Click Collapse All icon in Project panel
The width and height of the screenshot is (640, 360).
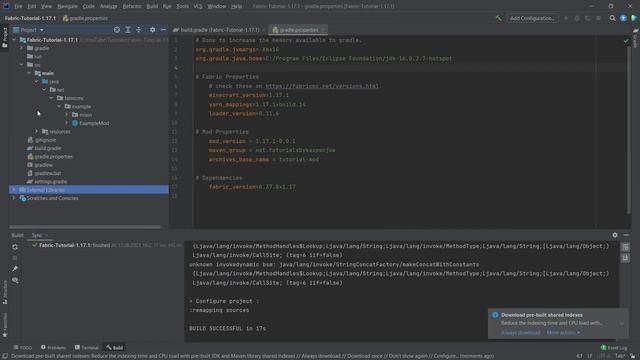point(138,30)
